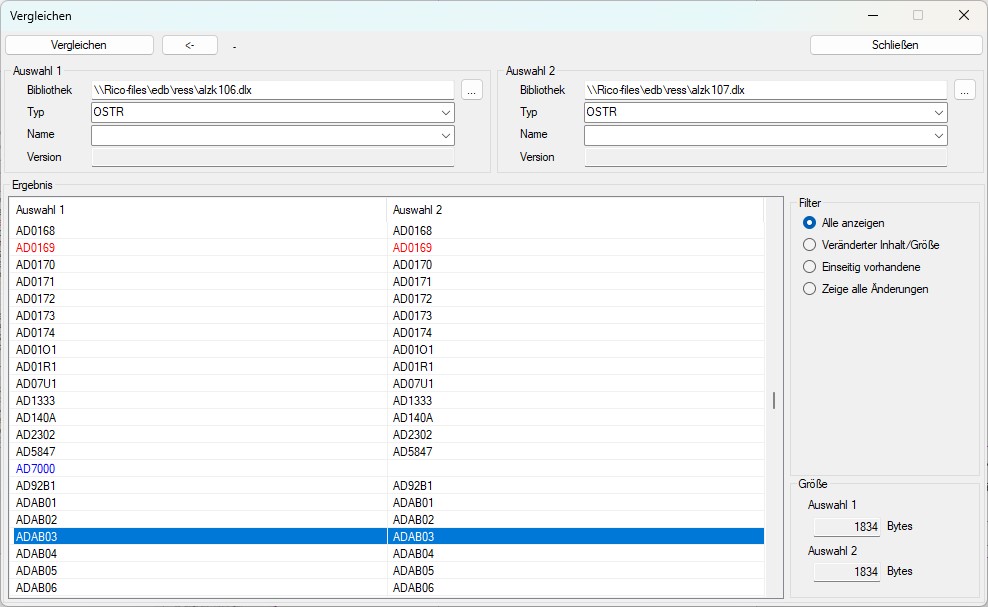Viewport: 988px width, 607px height.
Task: Select the blue AD7000 row
Action: click(x=36, y=469)
